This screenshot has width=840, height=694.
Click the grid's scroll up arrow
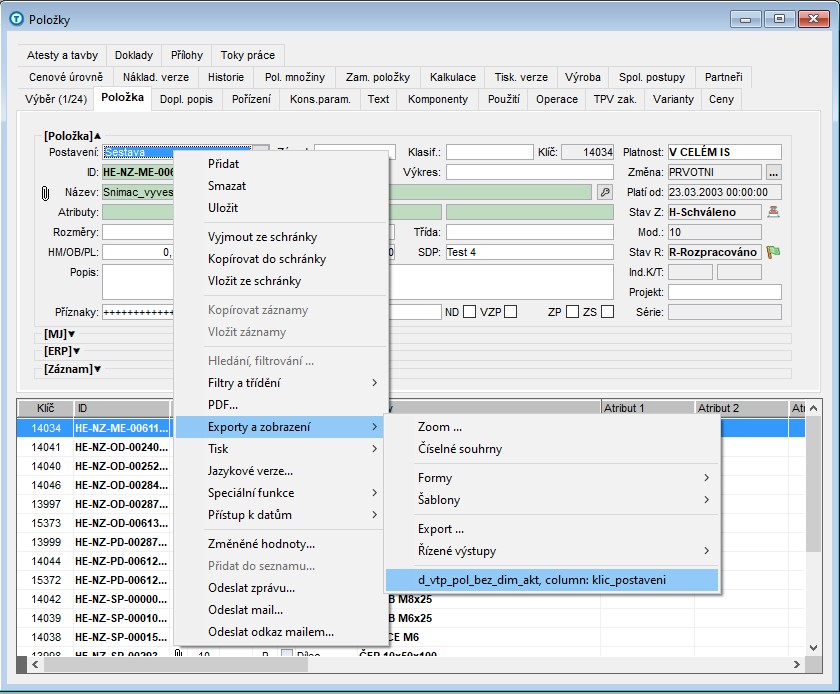814,408
